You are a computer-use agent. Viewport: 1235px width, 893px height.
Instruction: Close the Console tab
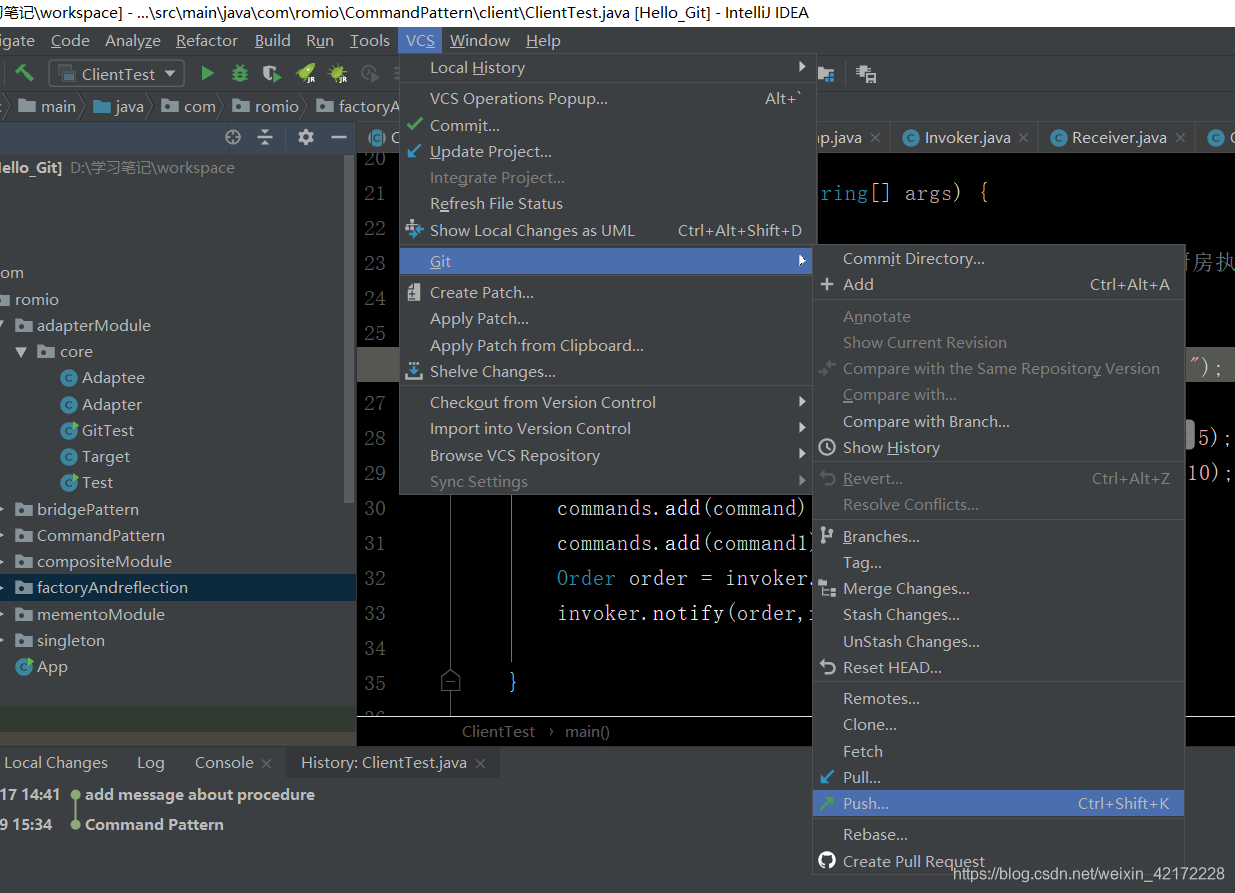(267, 763)
